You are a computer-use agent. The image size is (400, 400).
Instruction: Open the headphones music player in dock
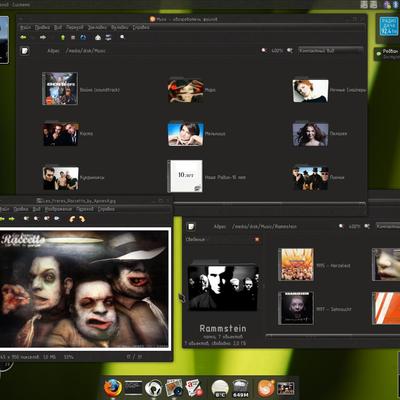[153, 388]
